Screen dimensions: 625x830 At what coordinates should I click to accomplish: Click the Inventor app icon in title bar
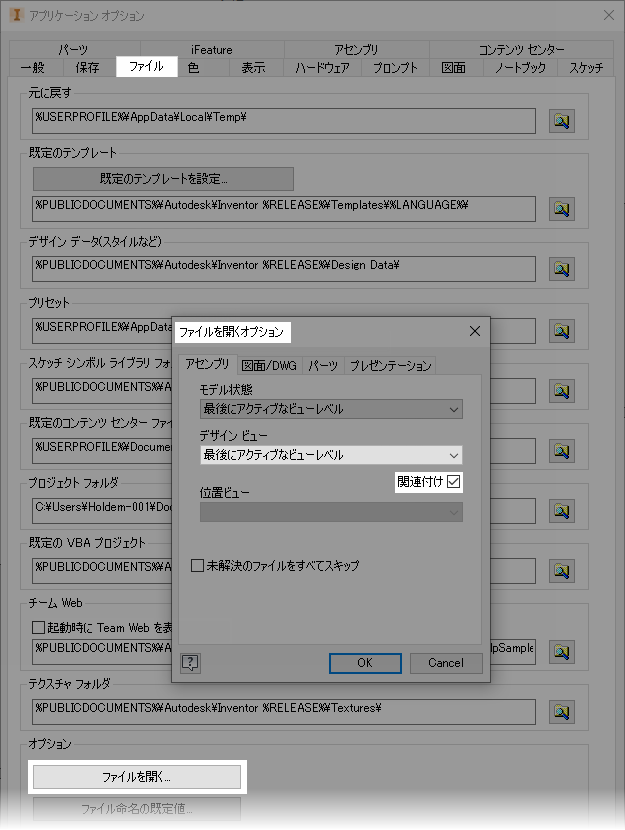click(x=16, y=15)
